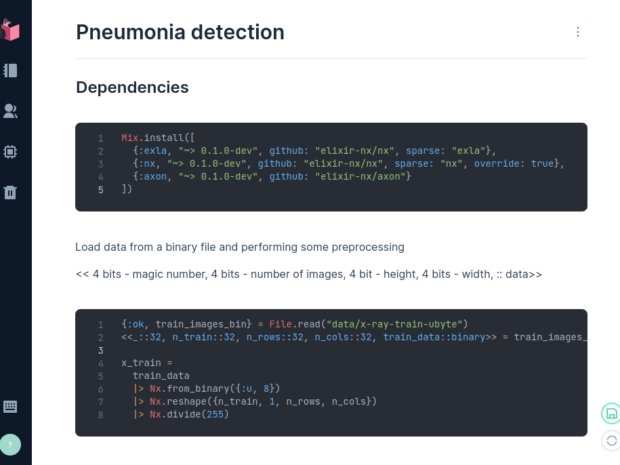Focus the Mix.install code cell
620x465 pixels.
coord(331,167)
